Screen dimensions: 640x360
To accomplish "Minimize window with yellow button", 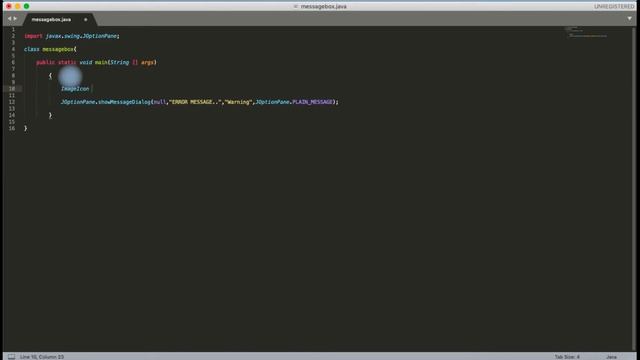I will 18,6.
